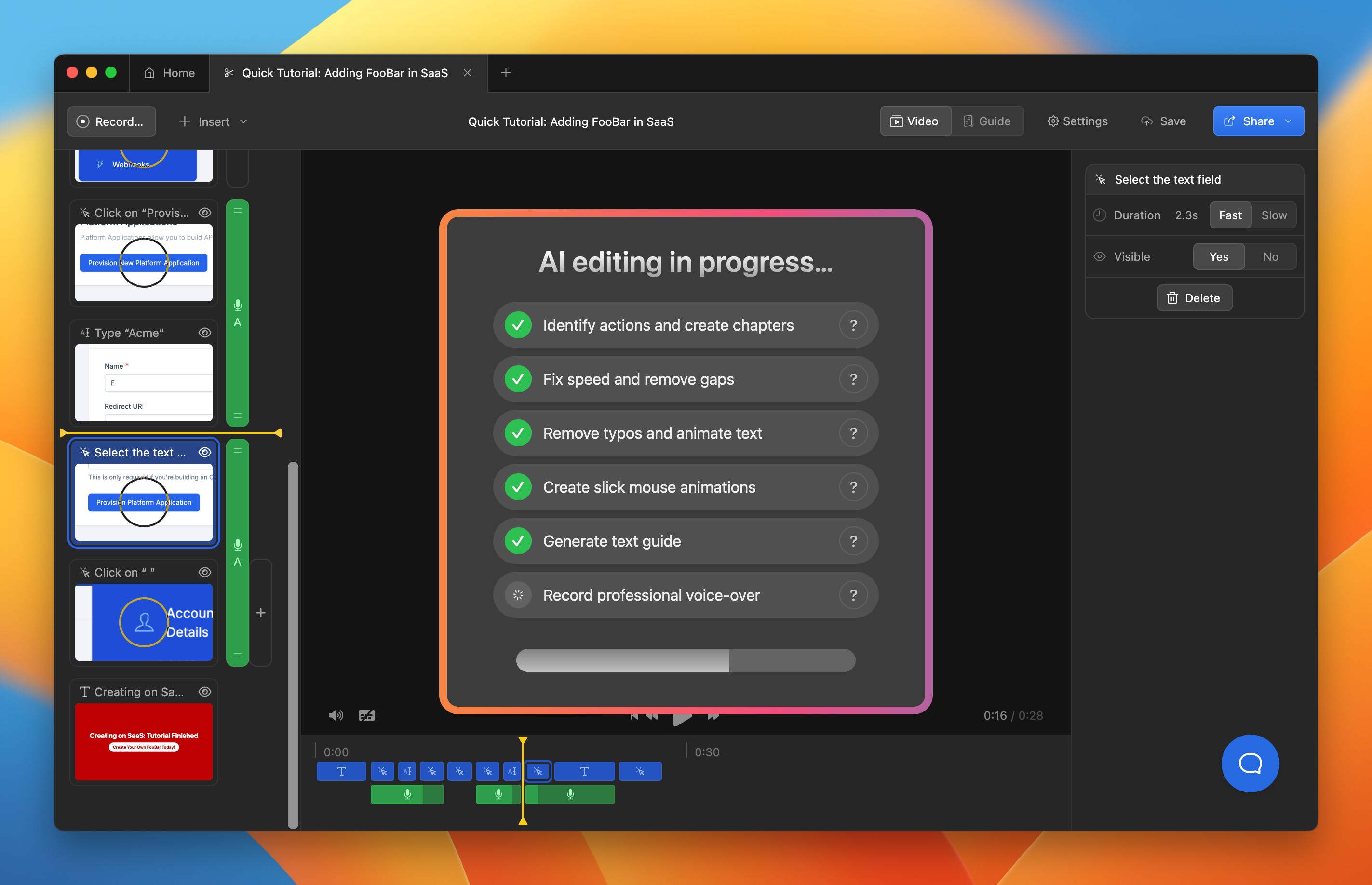Mute audio with the speaker icon
This screenshot has height=885, width=1372.
[x=335, y=715]
